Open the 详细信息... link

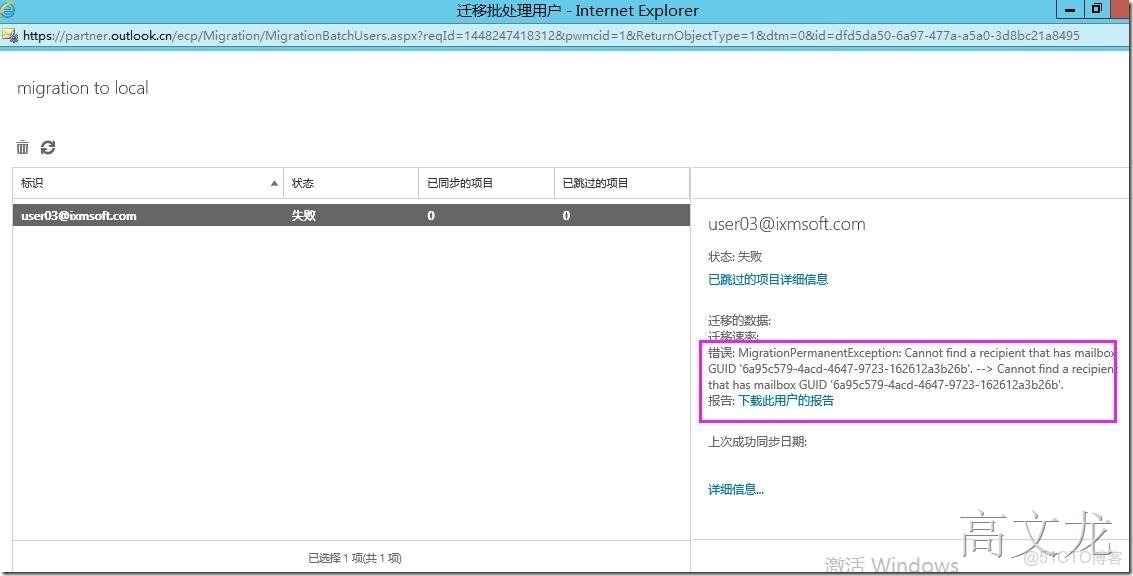[x=735, y=488]
